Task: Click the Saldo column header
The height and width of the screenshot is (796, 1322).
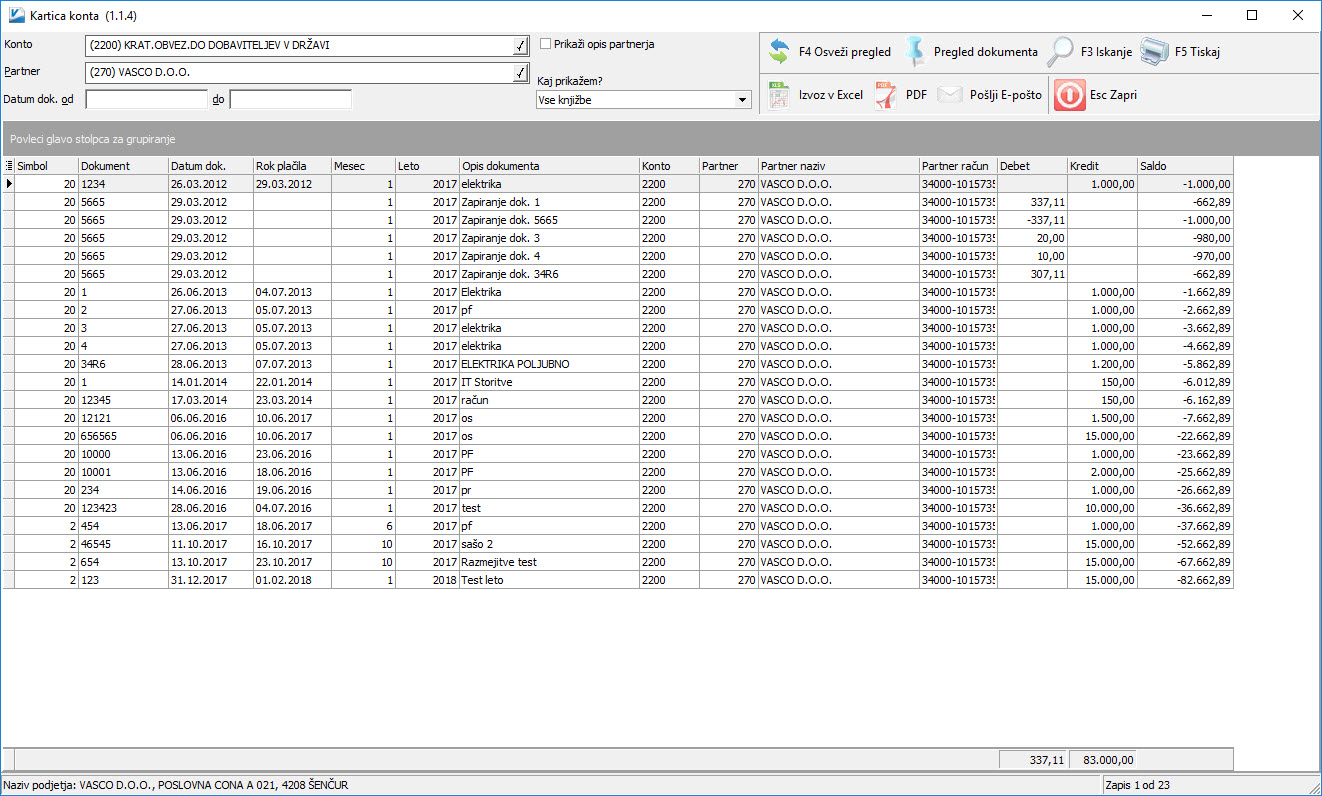Action: (x=1185, y=166)
